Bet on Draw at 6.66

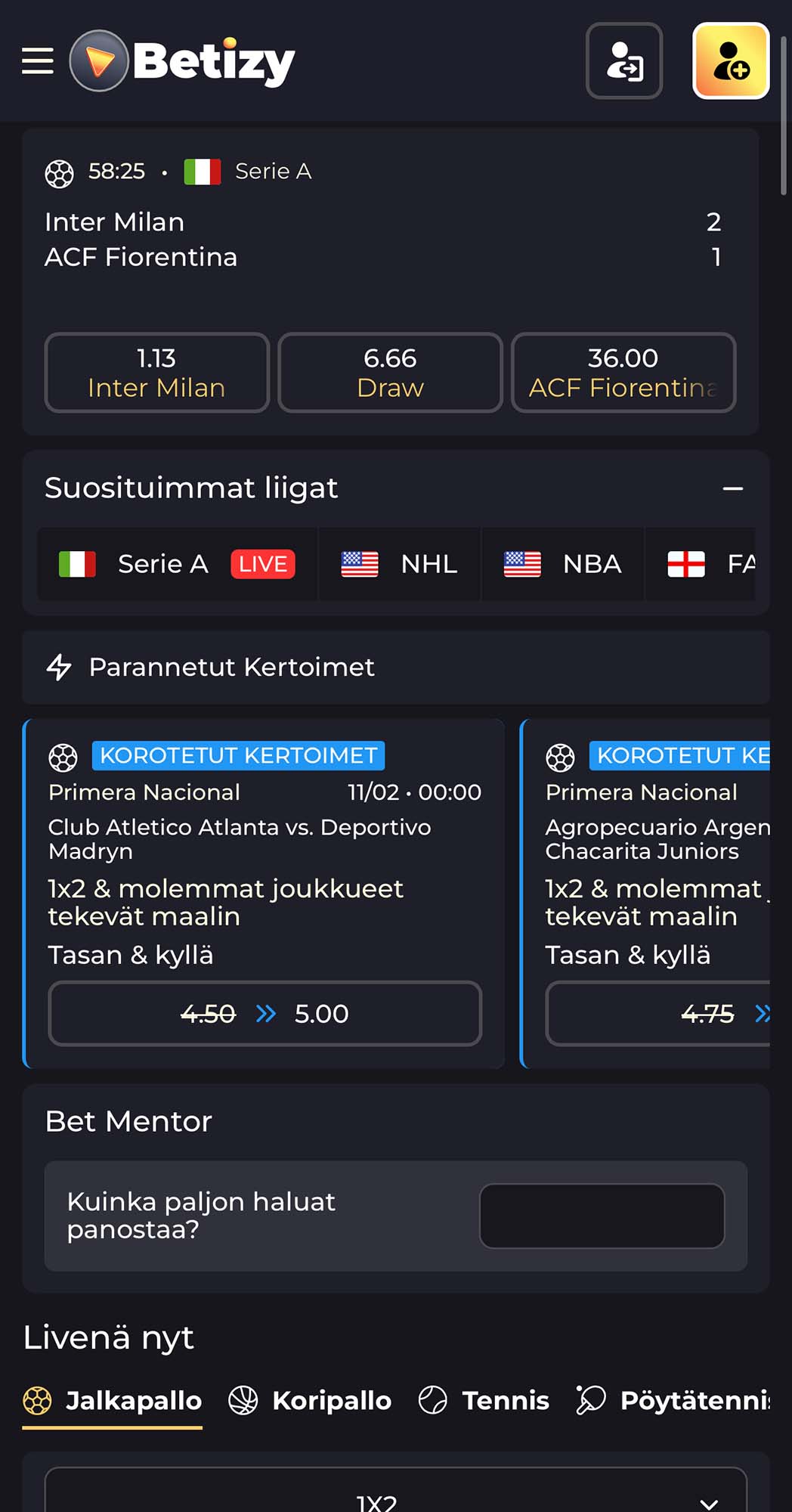click(390, 373)
